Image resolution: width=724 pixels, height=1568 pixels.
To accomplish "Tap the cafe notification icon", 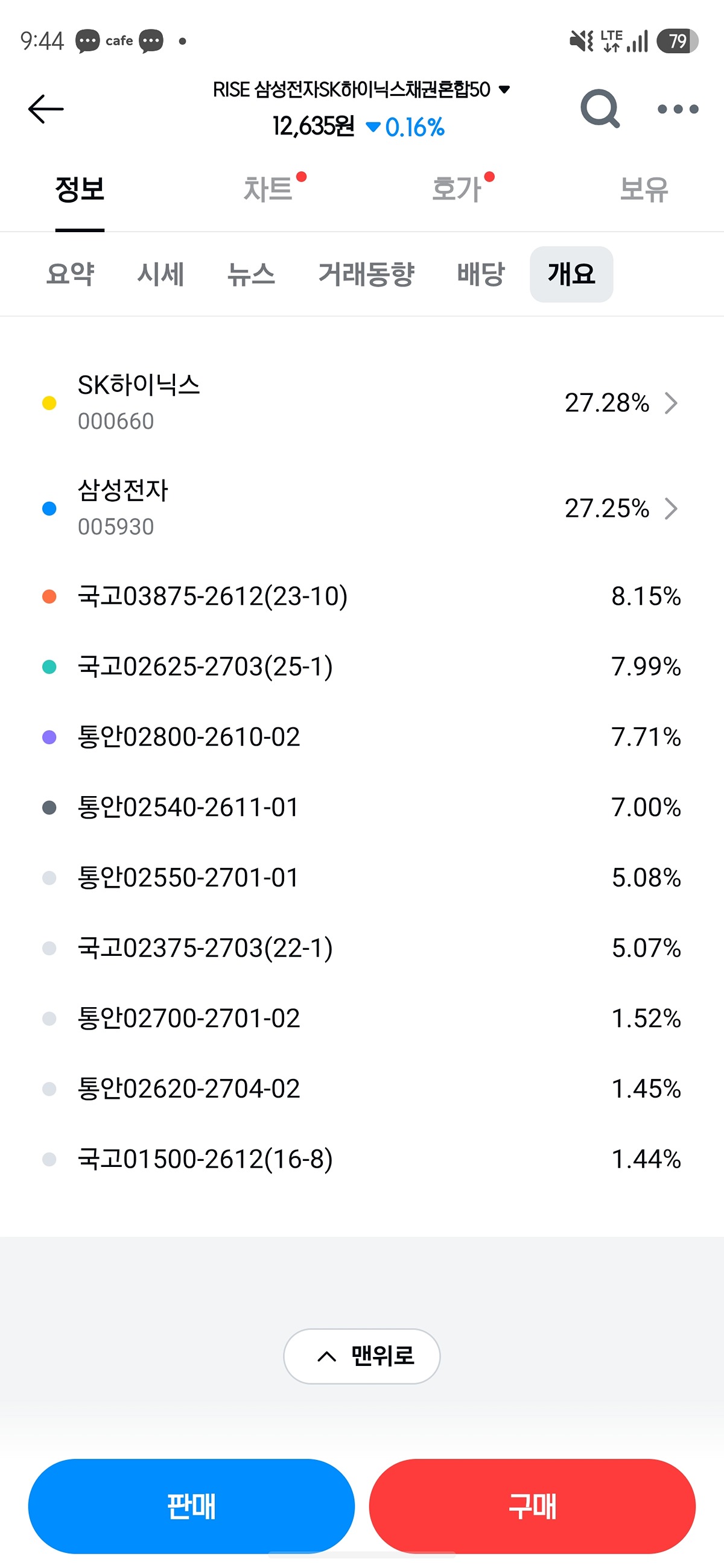I will pyautogui.click(x=119, y=41).
